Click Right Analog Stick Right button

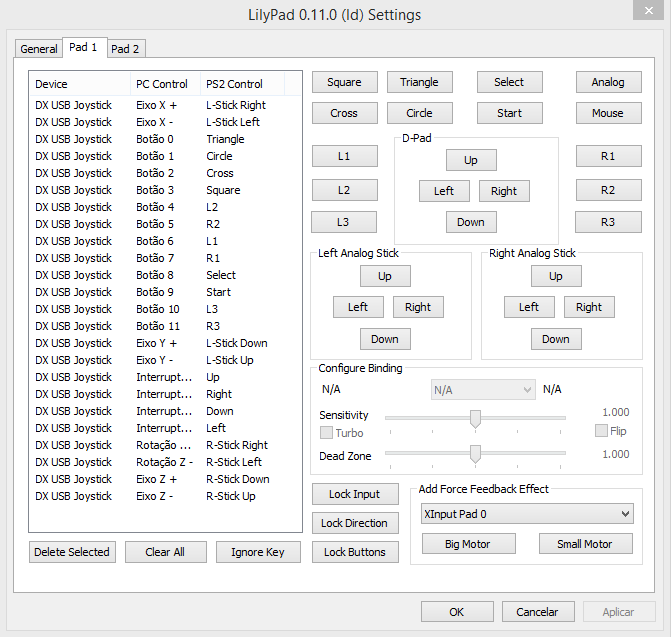pyautogui.click(x=589, y=307)
